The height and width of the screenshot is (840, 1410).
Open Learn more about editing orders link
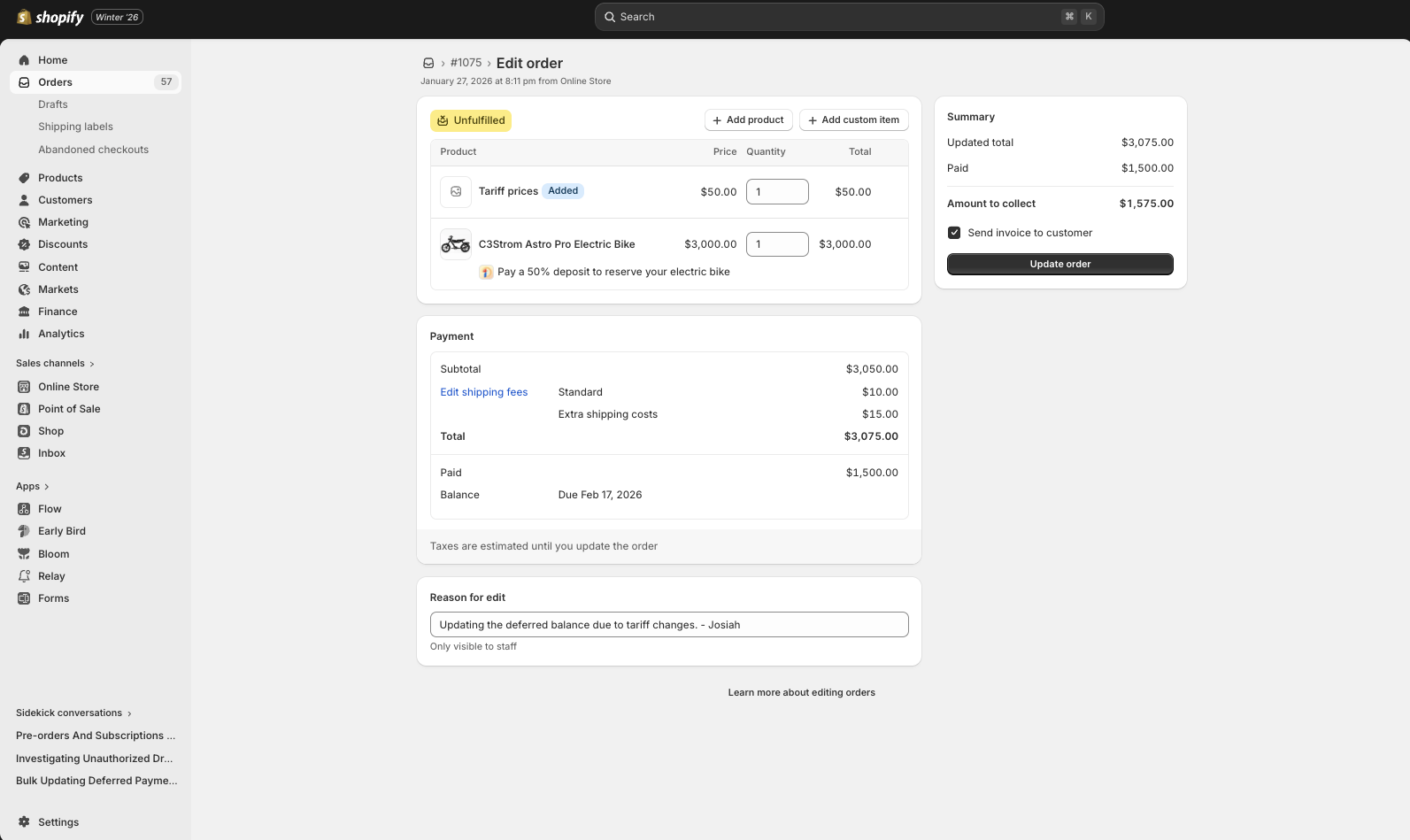coord(801,693)
